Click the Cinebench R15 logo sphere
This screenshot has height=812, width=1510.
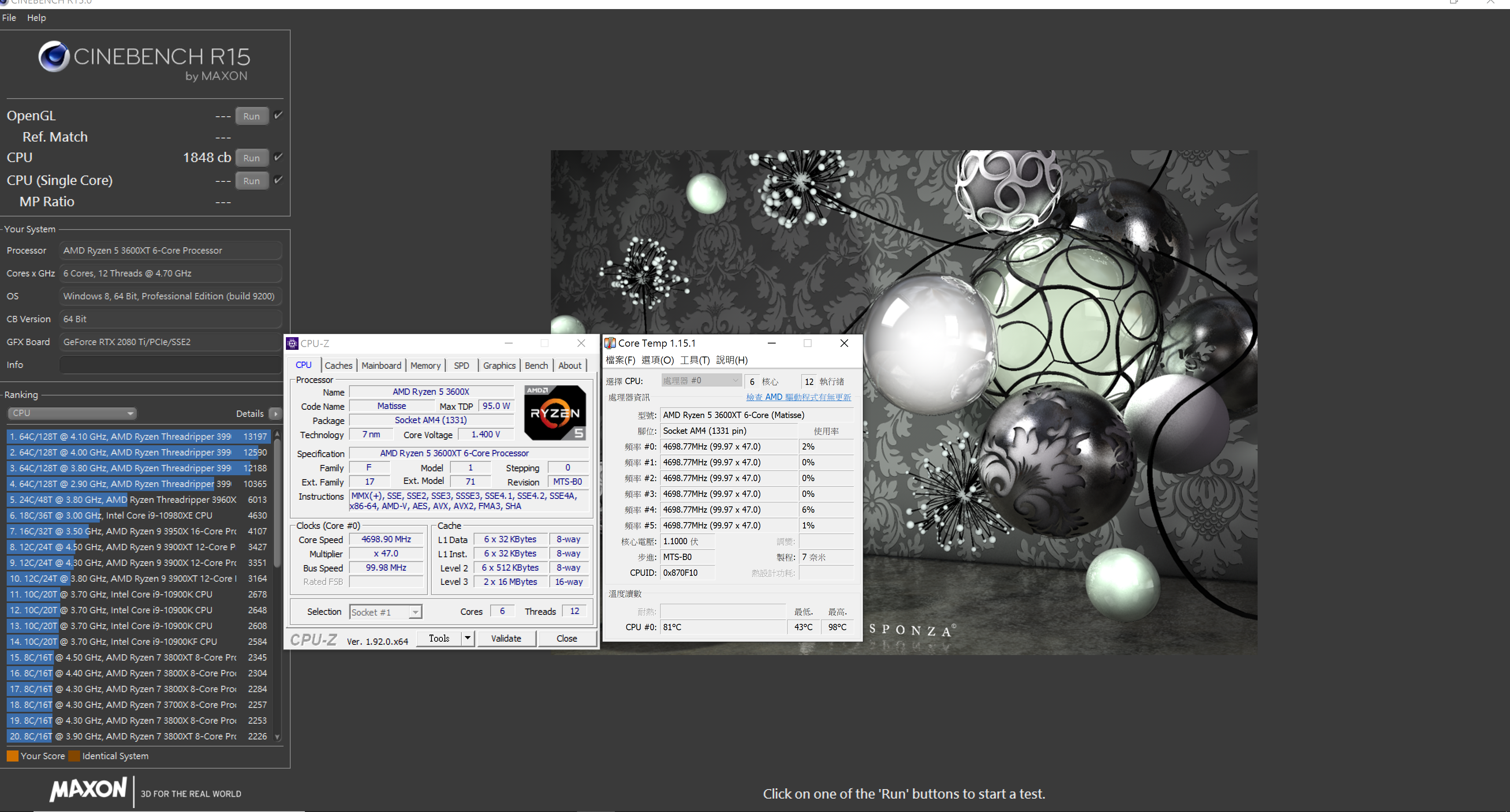click(x=54, y=56)
